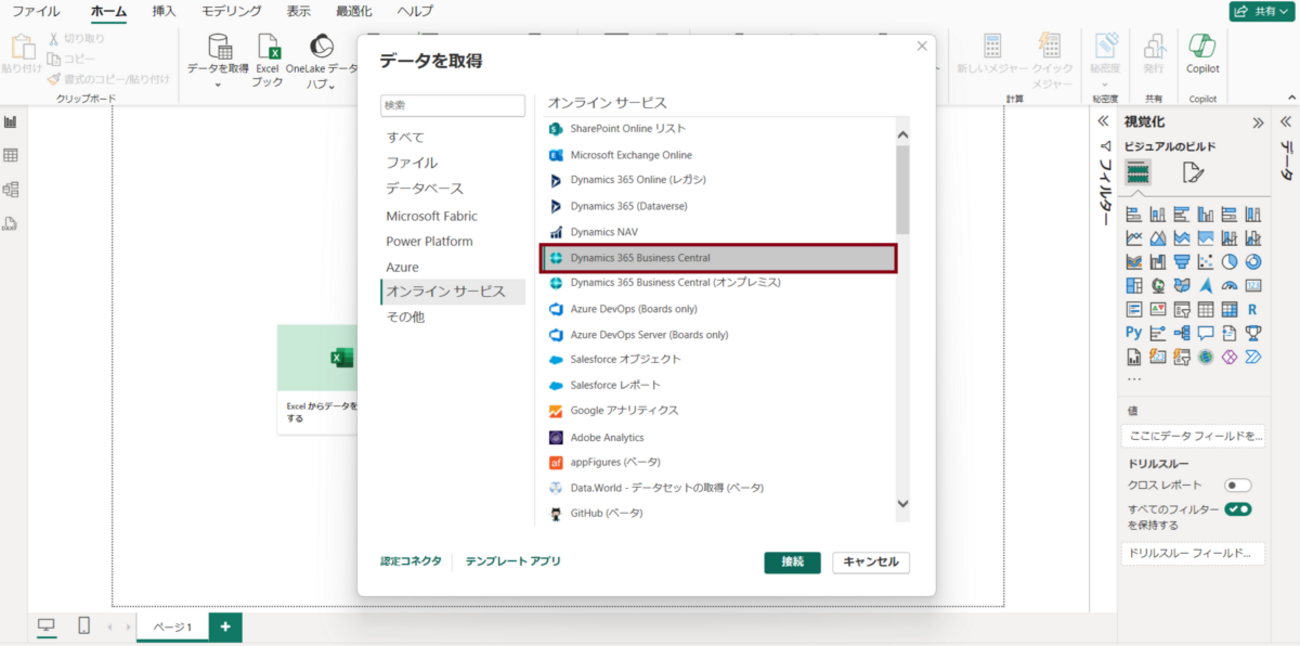Open Report view from left sidebar
Screen dimensions: 1300x646
pos(11,122)
